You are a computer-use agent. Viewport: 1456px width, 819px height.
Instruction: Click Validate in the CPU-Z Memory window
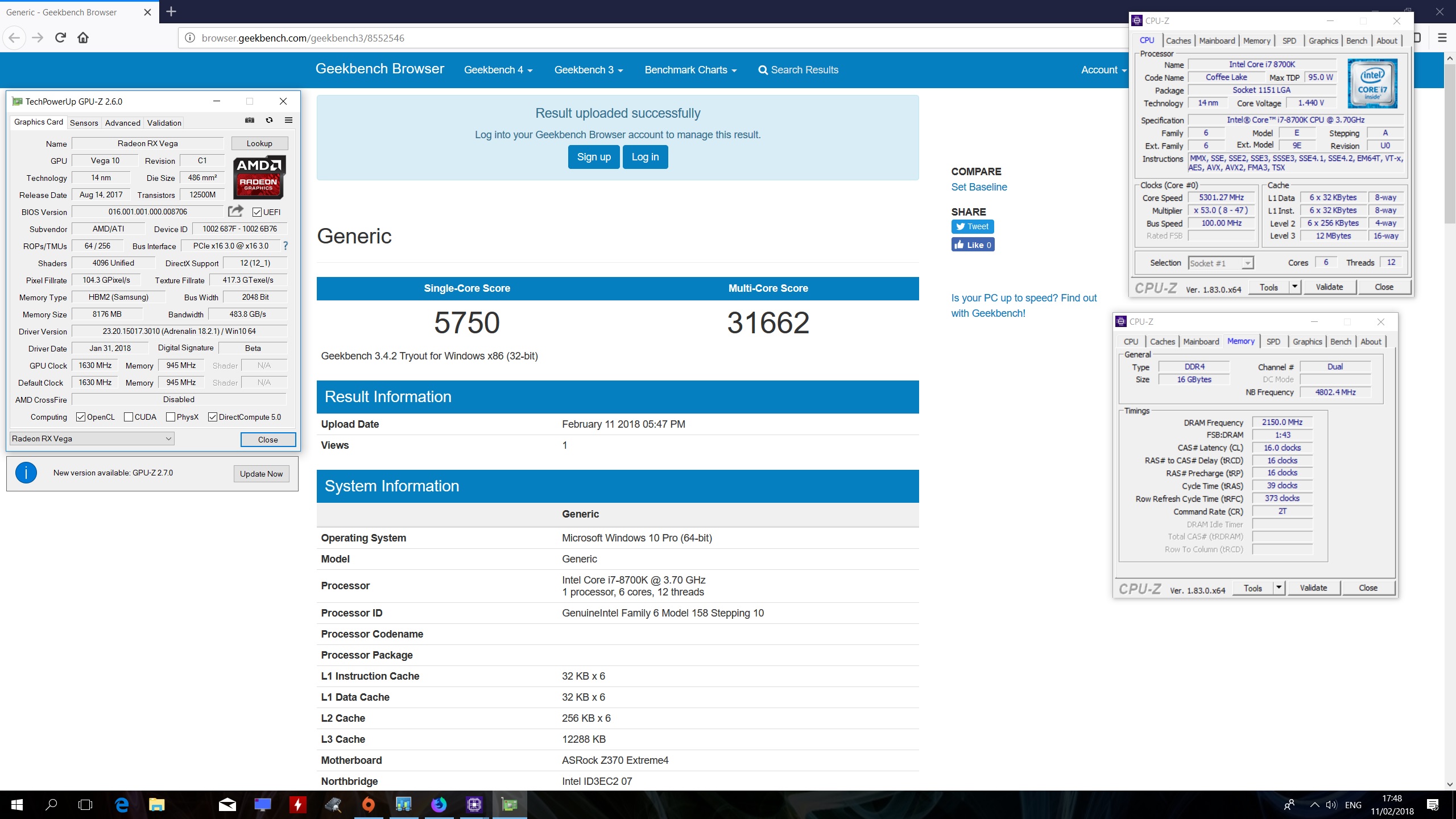[x=1313, y=588]
